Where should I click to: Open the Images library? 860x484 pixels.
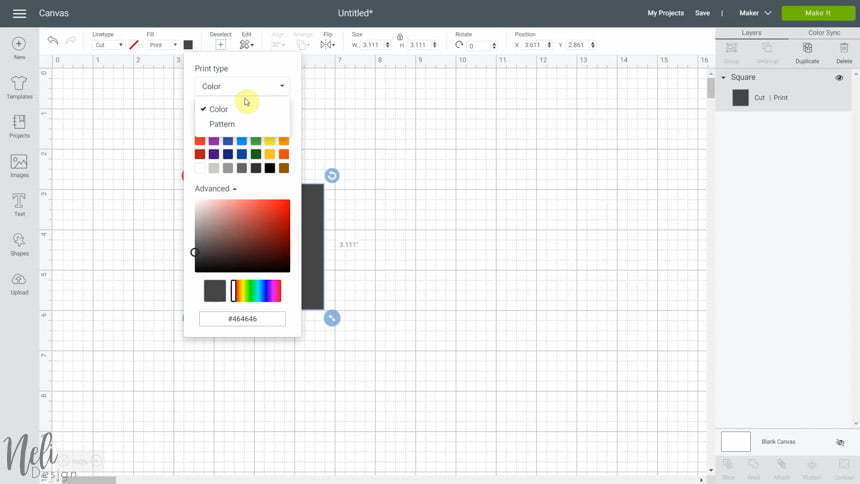pos(19,165)
